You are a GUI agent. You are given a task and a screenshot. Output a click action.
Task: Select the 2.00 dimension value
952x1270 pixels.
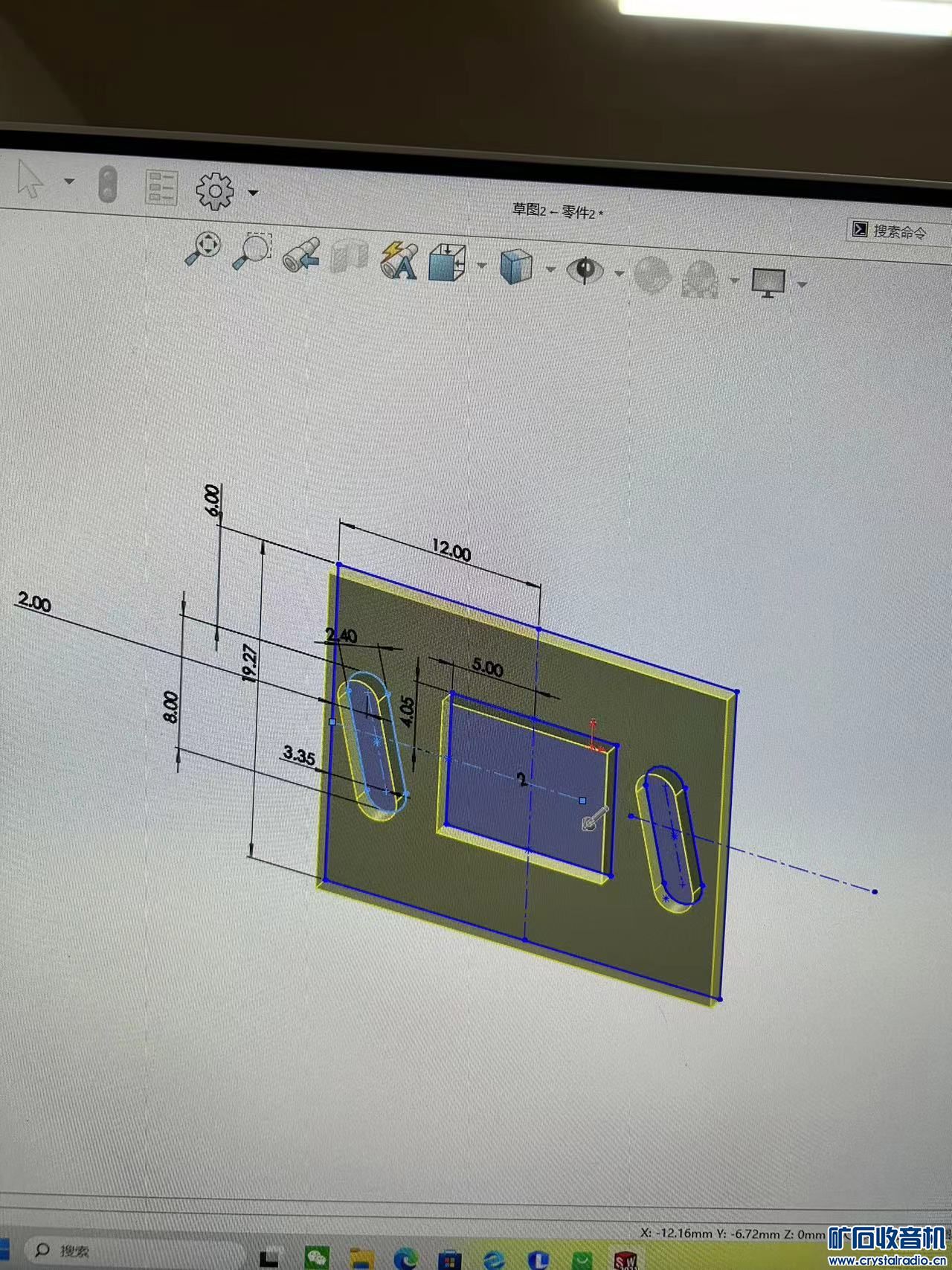tap(34, 602)
